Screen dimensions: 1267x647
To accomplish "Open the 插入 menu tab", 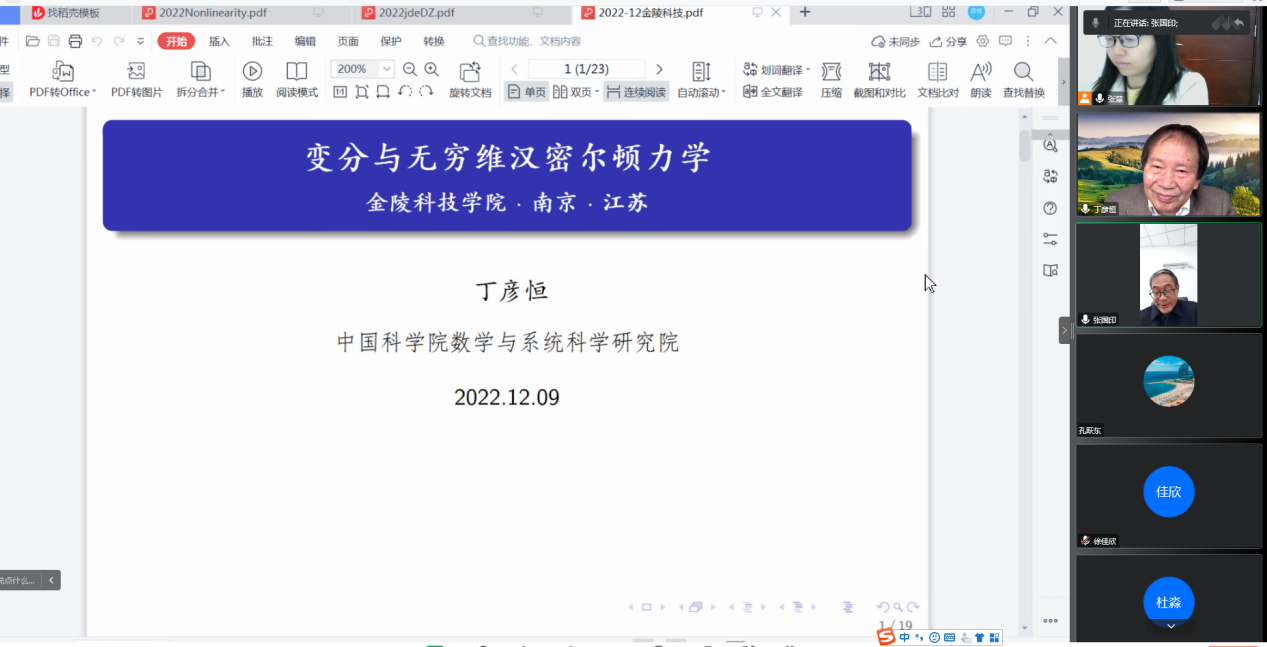I will click(219, 41).
